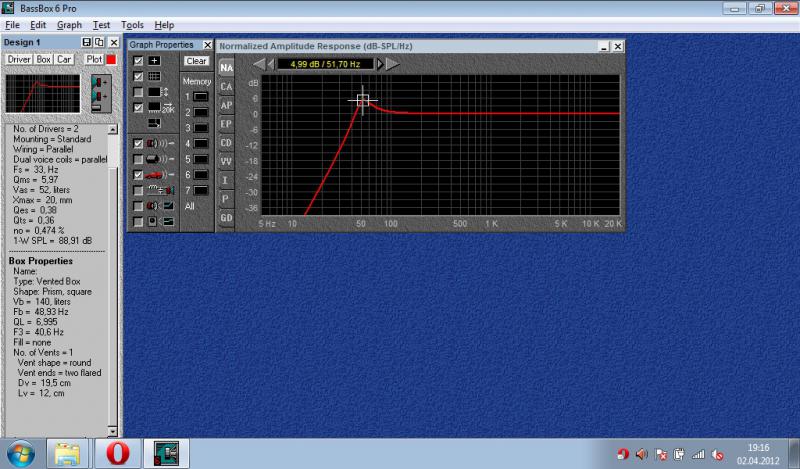Switch to the VV graph tab
The width and height of the screenshot is (800, 469).
(226, 162)
